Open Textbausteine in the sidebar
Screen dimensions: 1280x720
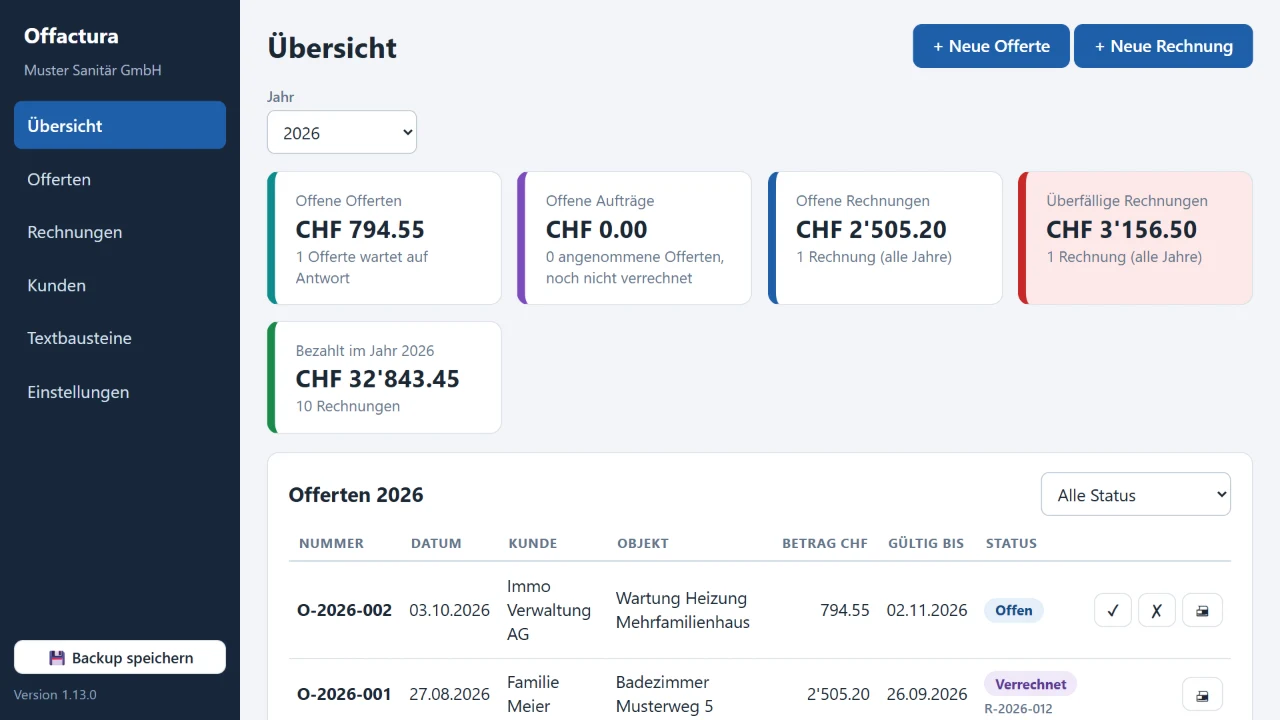click(x=120, y=338)
